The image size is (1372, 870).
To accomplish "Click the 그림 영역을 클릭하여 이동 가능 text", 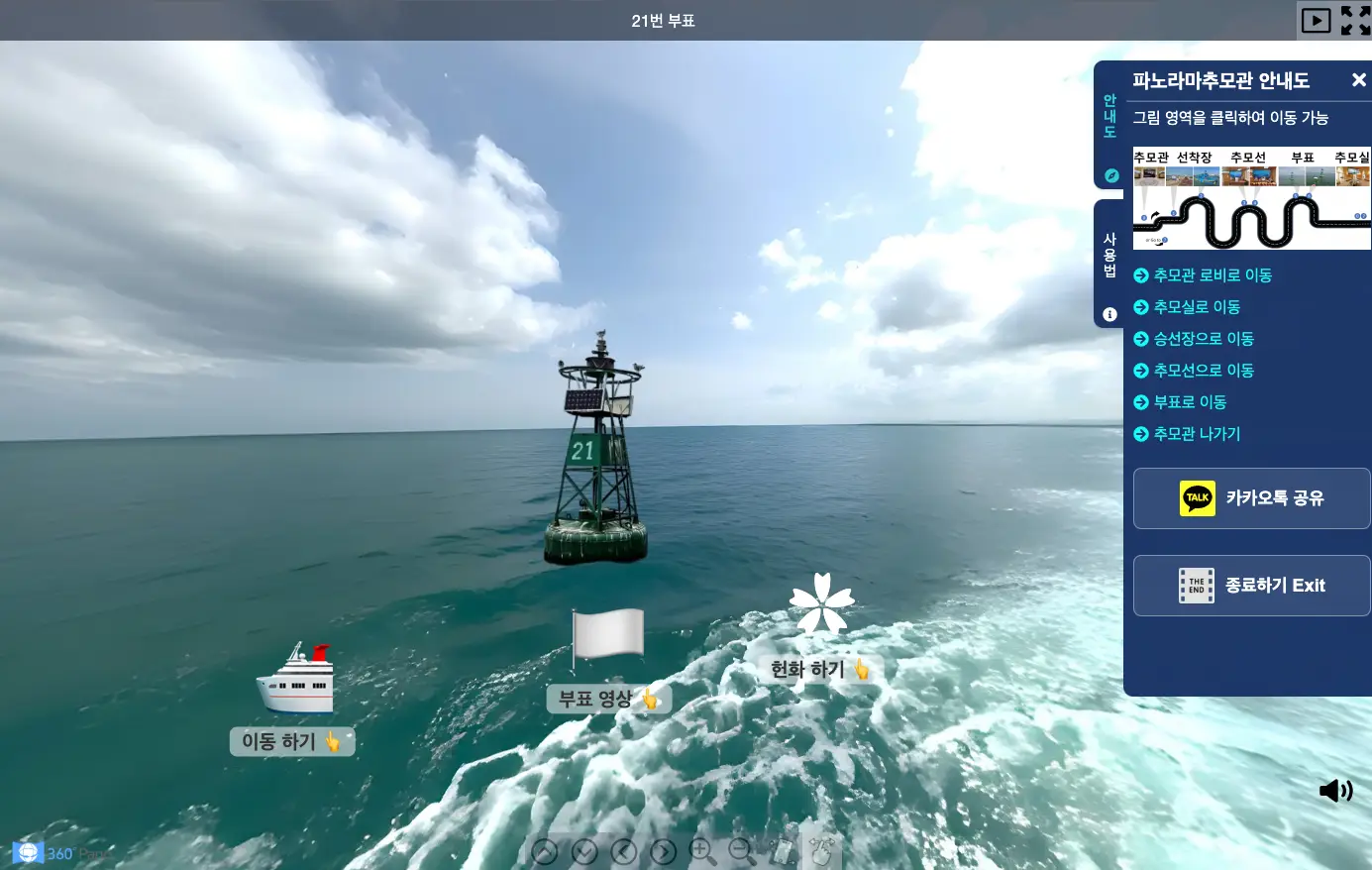I will (1231, 118).
